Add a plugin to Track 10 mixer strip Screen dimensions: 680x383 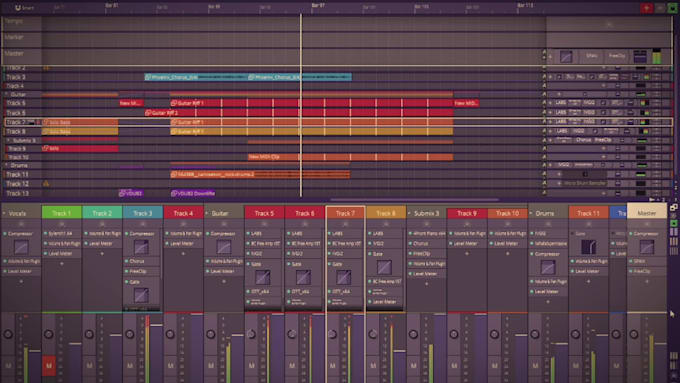(x=507, y=253)
